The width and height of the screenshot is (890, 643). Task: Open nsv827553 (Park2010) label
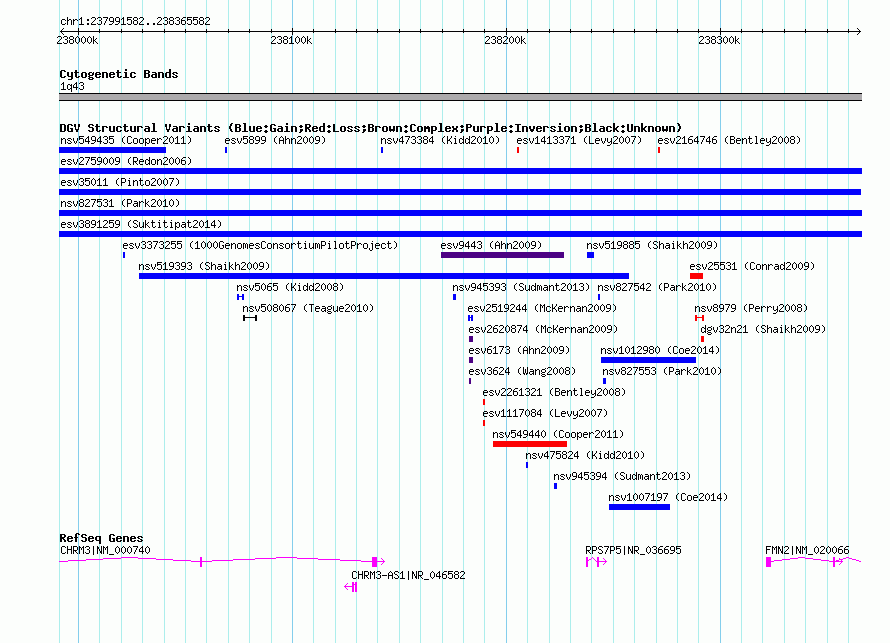(x=662, y=371)
